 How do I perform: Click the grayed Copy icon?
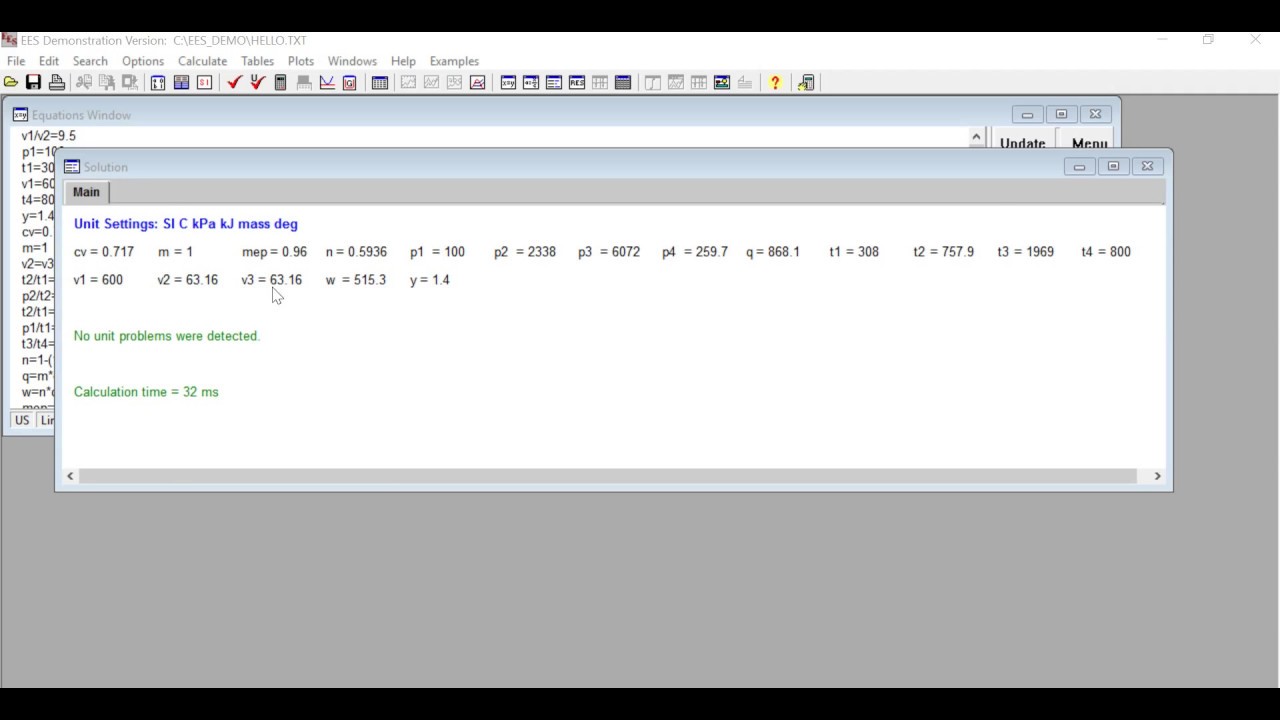click(106, 82)
